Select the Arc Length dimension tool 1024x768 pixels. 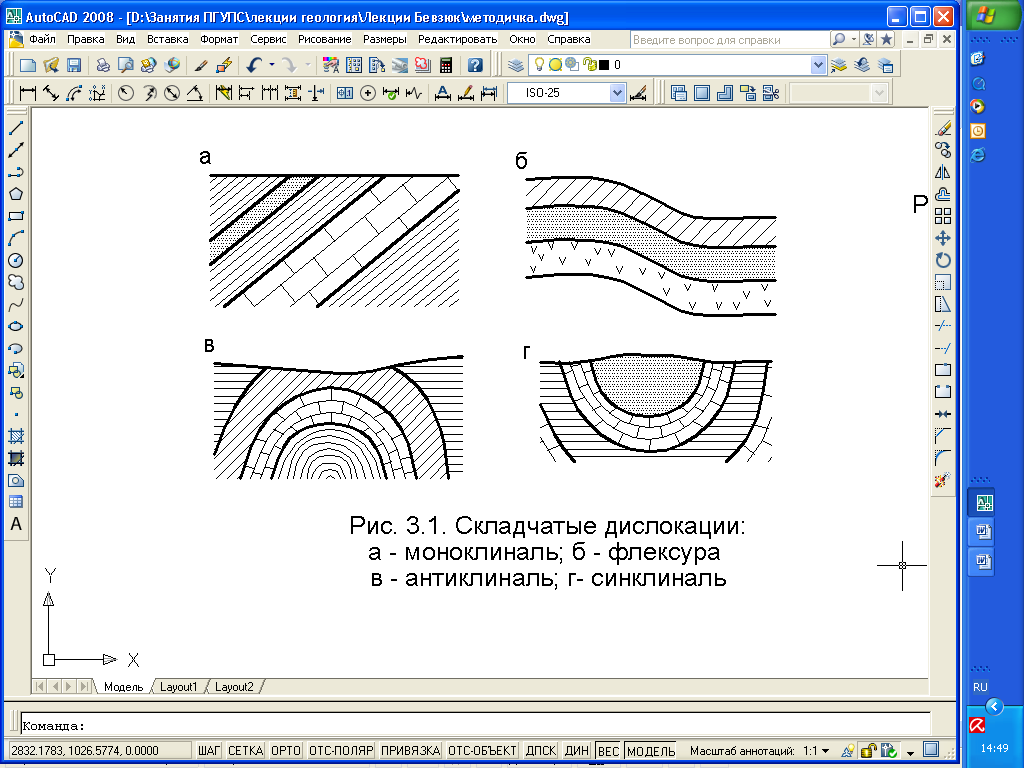point(74,93)
